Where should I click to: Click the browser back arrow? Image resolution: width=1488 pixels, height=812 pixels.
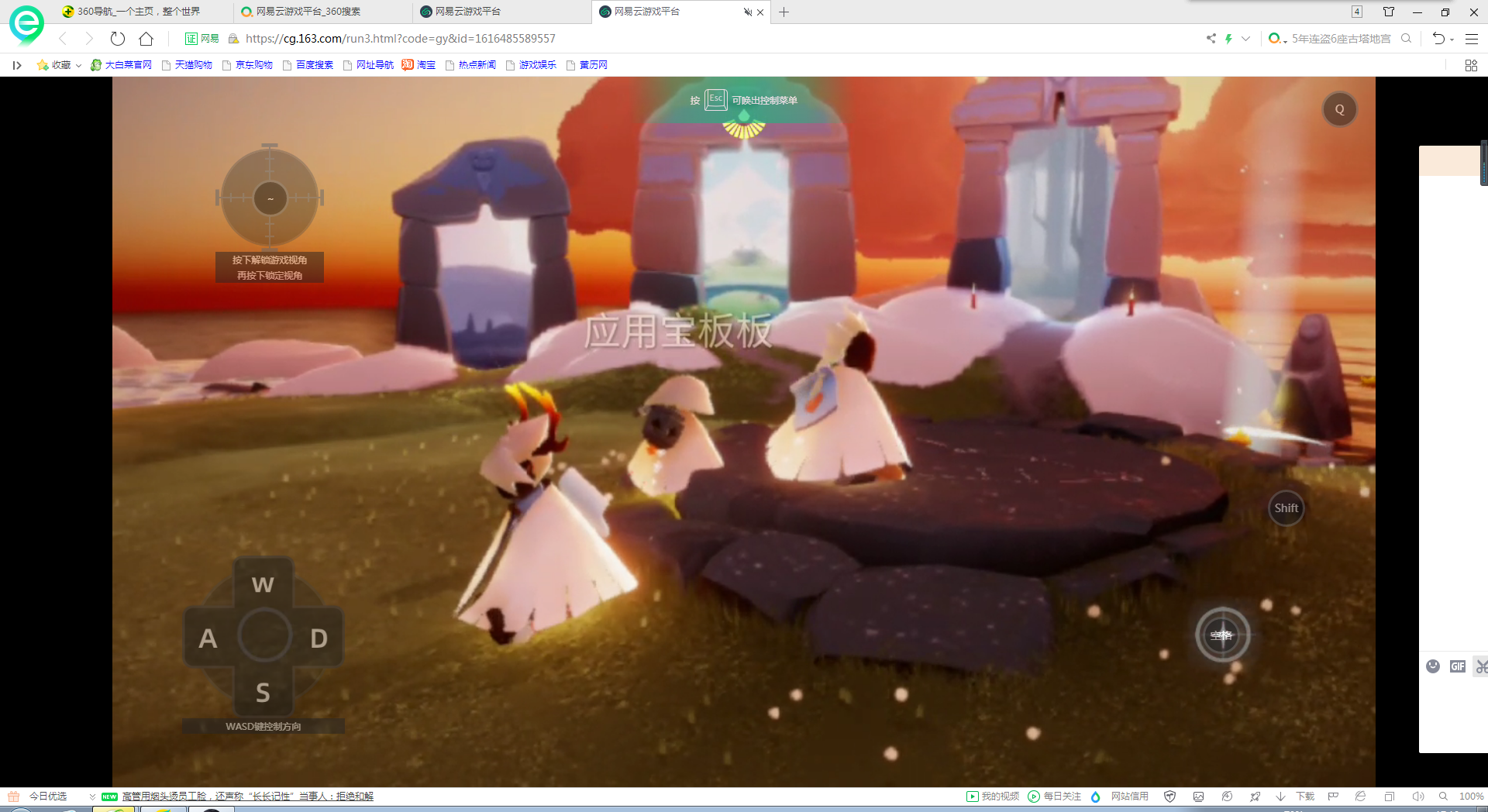coord(63,39)
